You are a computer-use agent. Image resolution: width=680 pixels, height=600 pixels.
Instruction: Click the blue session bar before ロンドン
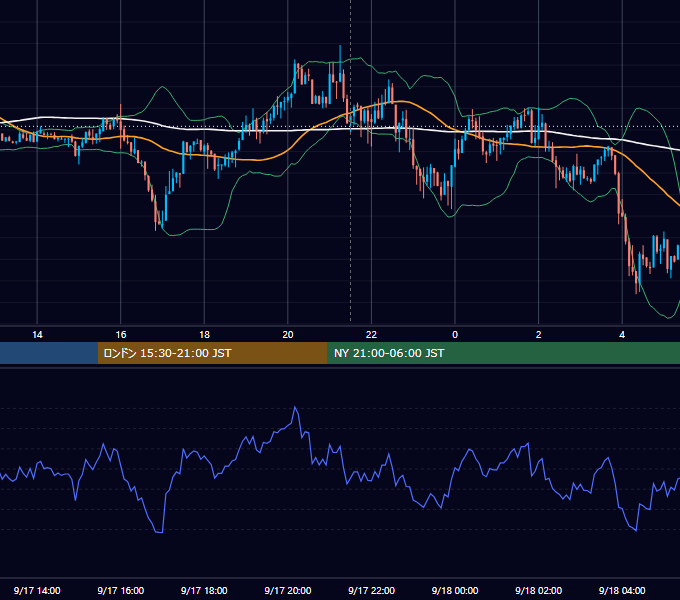pyautogui.click(x=49, y=353)
